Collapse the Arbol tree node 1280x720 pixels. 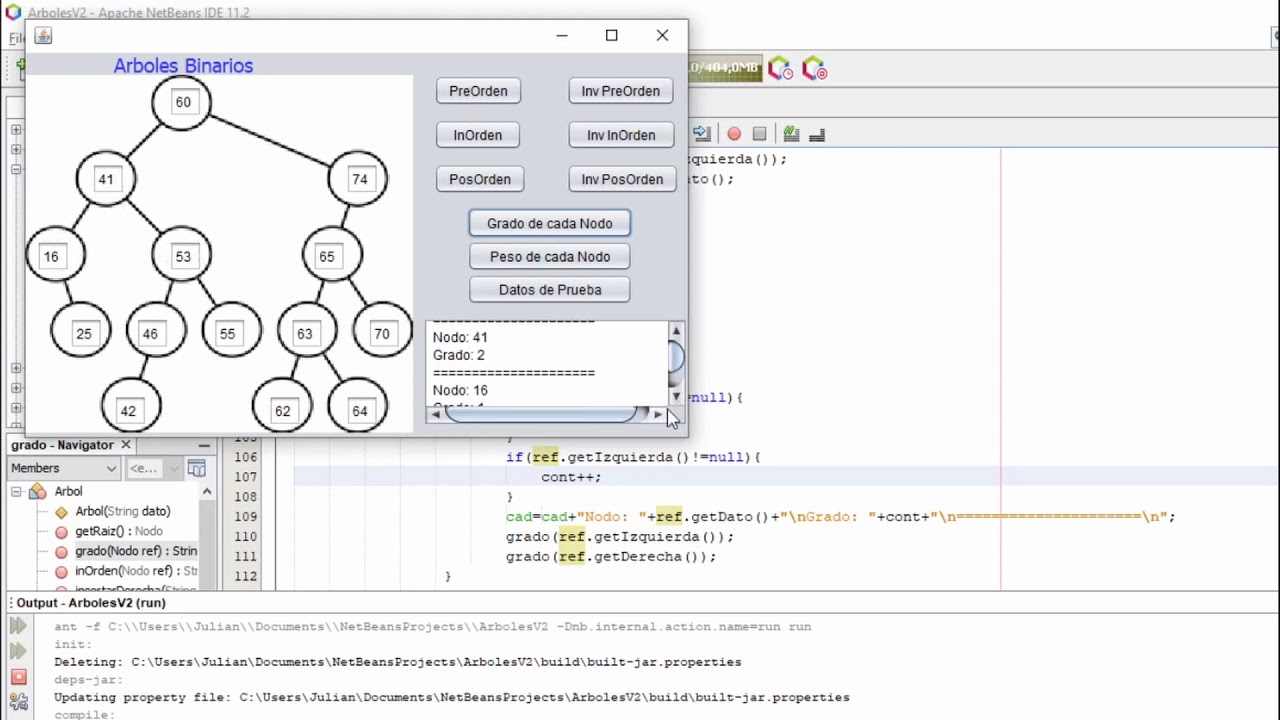coord(17,491)
